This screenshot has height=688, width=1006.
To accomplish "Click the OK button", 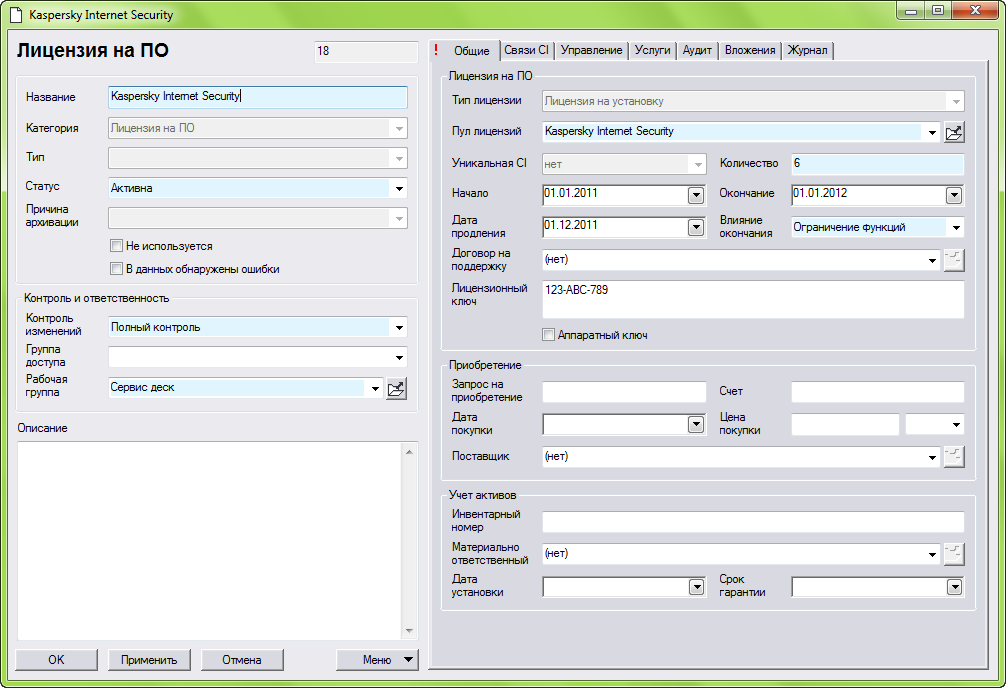I will [56, 660].
